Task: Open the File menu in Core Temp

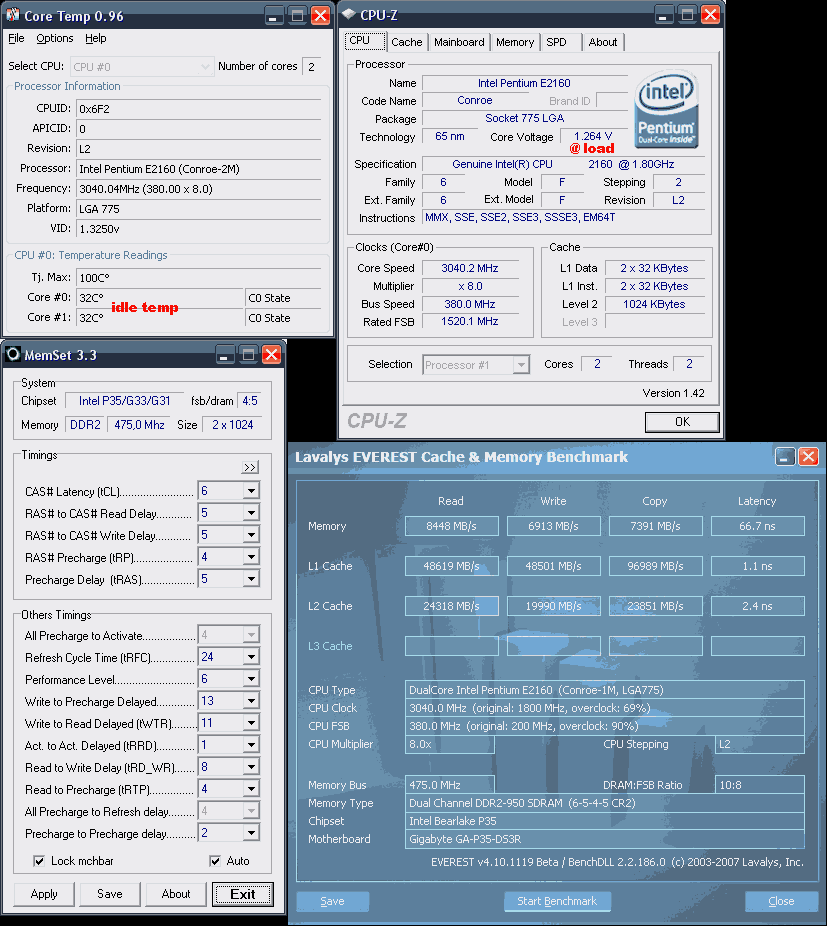Action: (x=16, y=38)
